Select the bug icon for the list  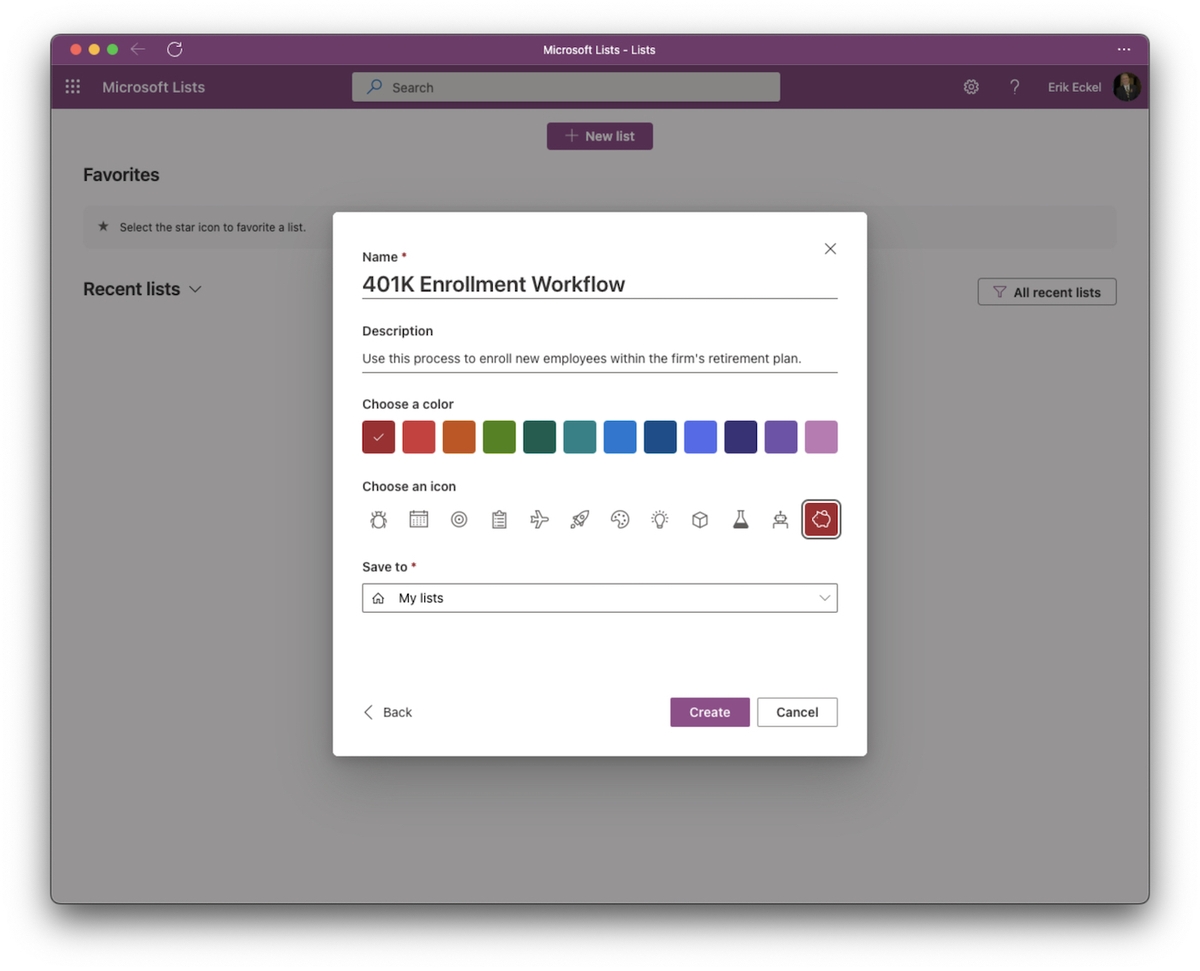click(378, 519)
